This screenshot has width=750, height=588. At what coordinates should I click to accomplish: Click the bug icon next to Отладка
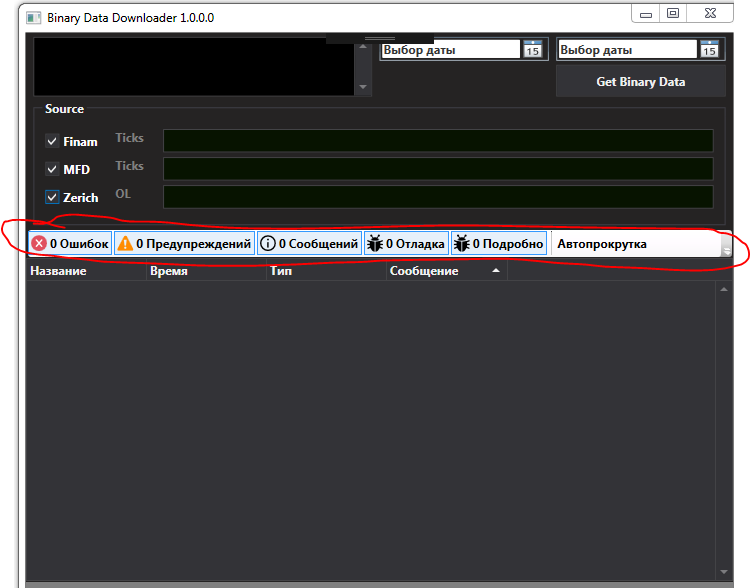(375, 243)
